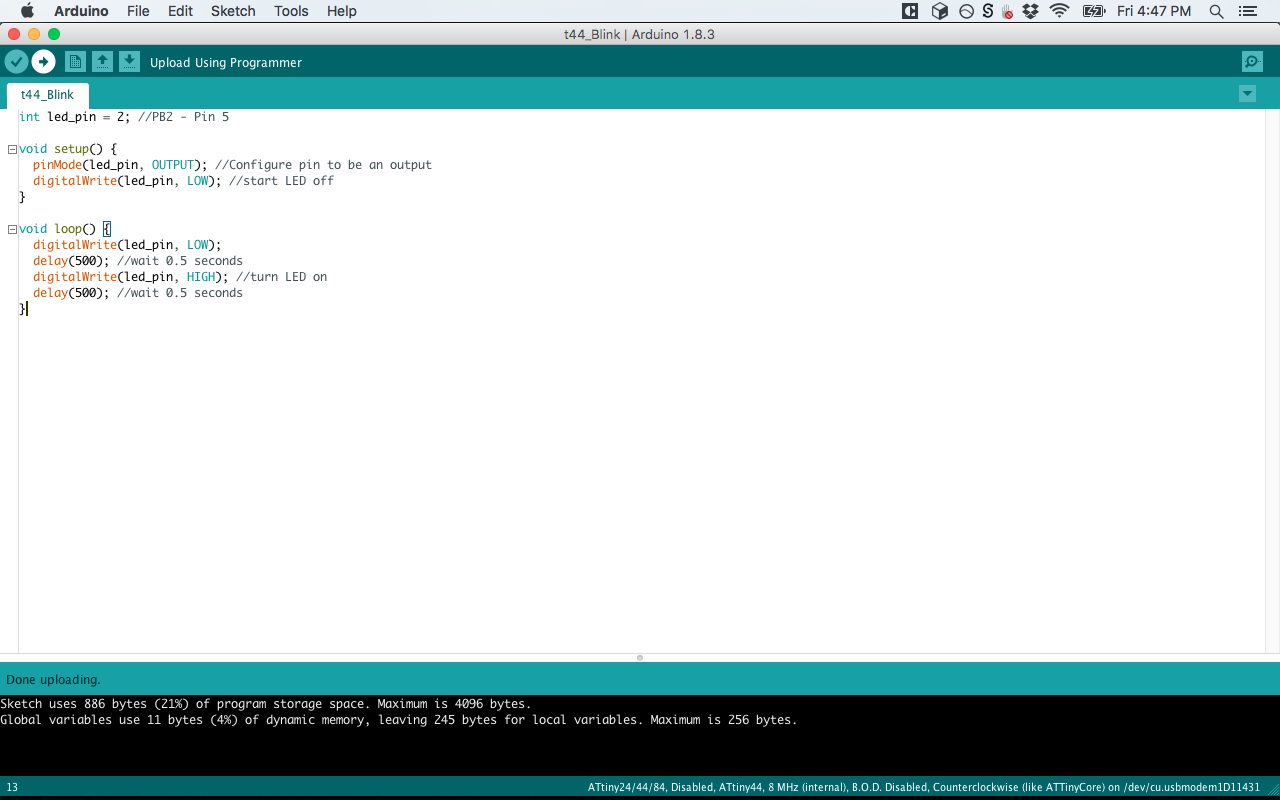The image size is (1280, 800).
Task: Click the Upload arrow button
Action: tap(43, 62)
